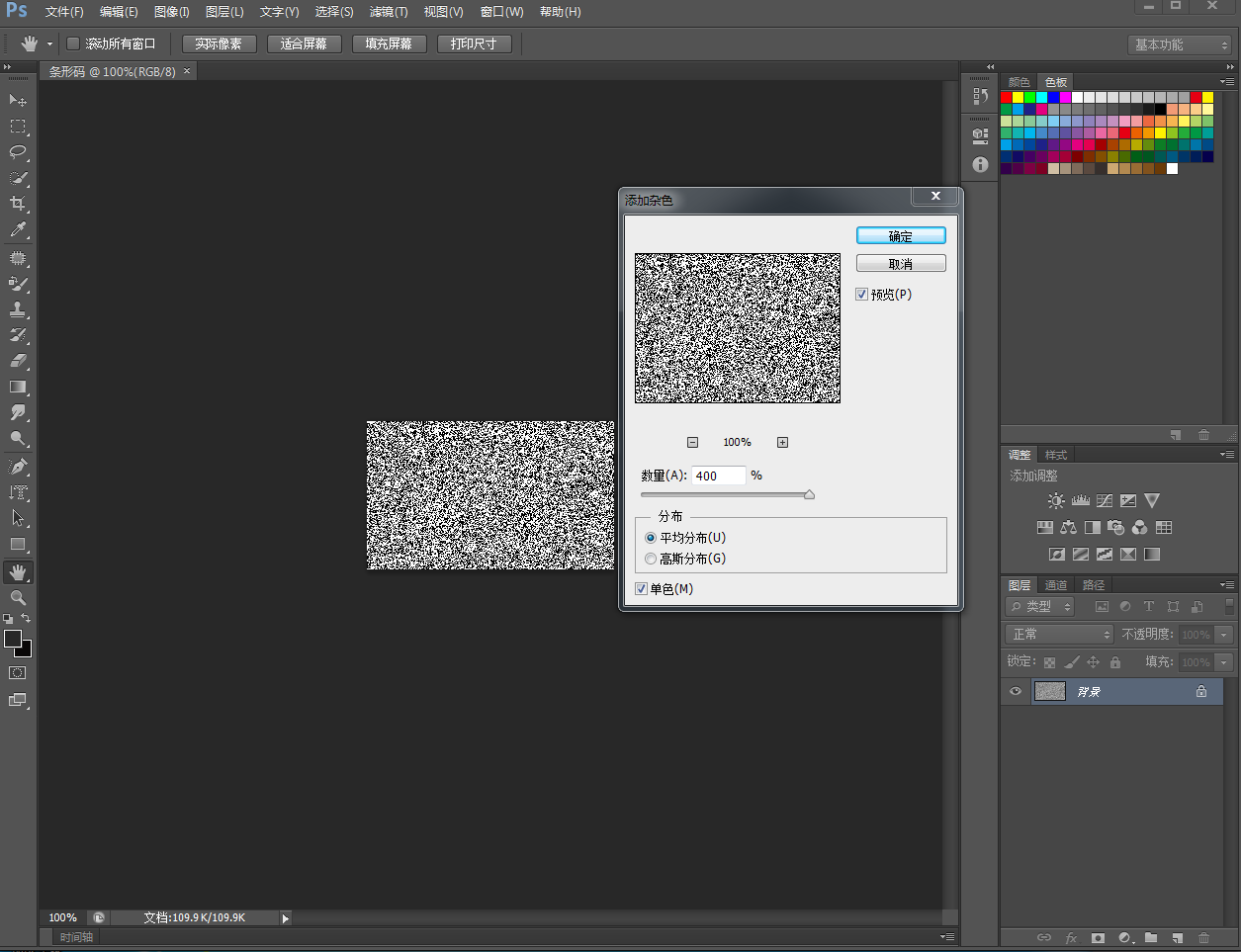Uncheck the 单色(M) monochromatic checkbox
Image resolution: width=1241 pixels, height=952 pixels.
tap(642, 589)
